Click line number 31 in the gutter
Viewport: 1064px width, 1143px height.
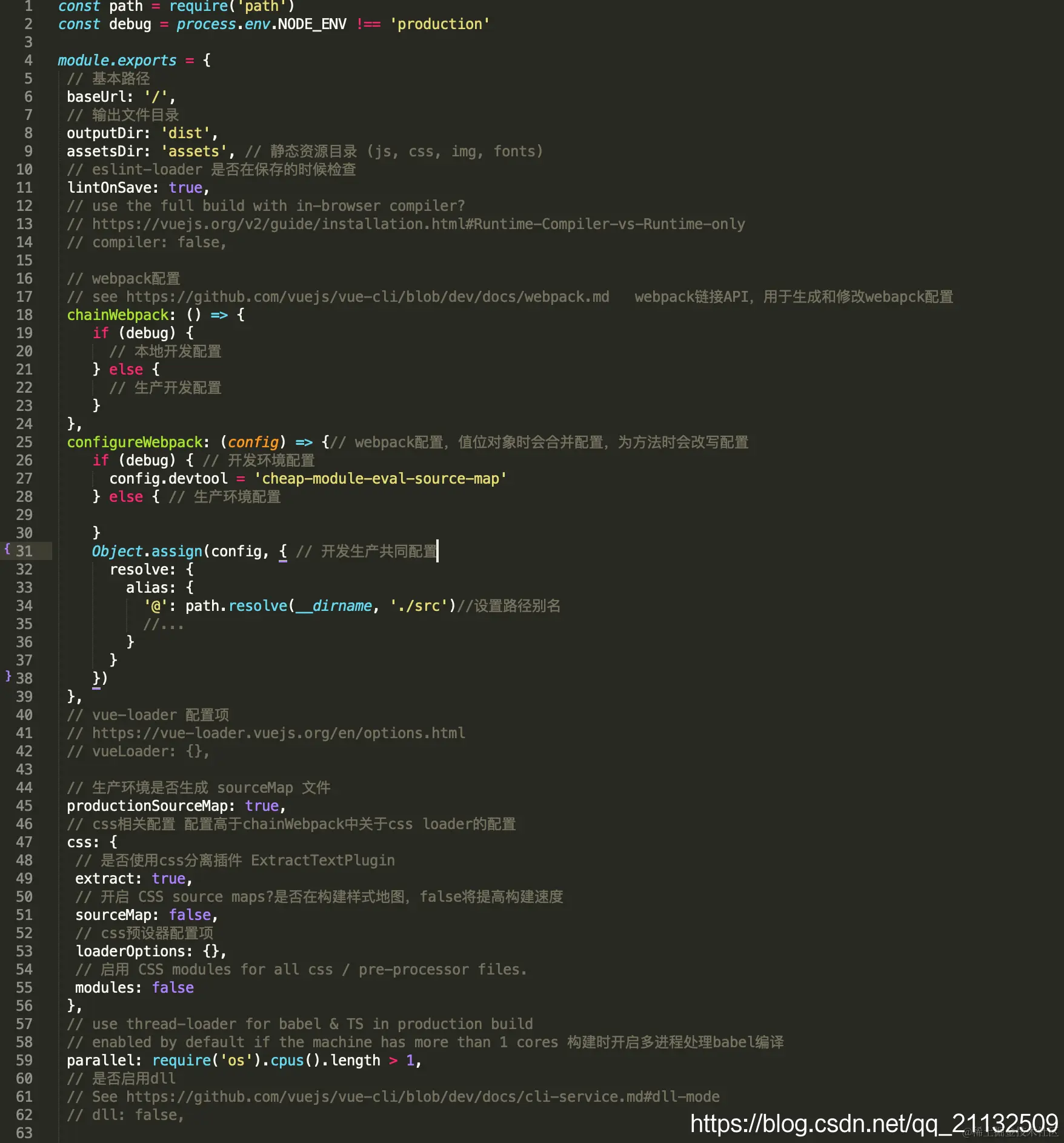pos(24,551)
